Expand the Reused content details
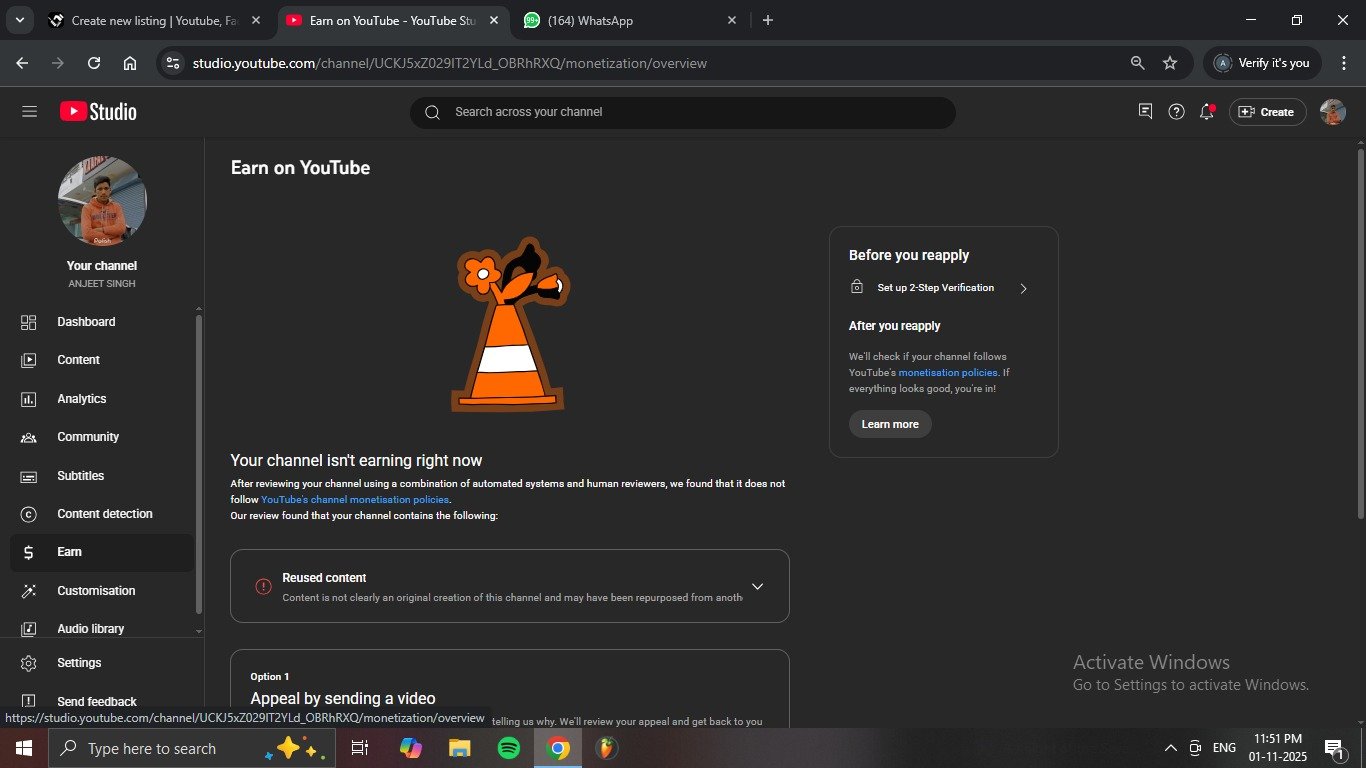The image size is (1366, 768). coord(757,587)
